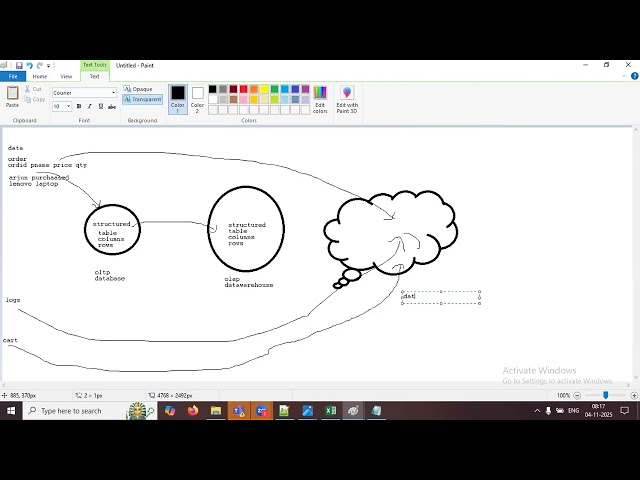The height and width of the screenshot is (480, 640).
Task: Click Edit with Paint 3D
Action: pos(347,99)
